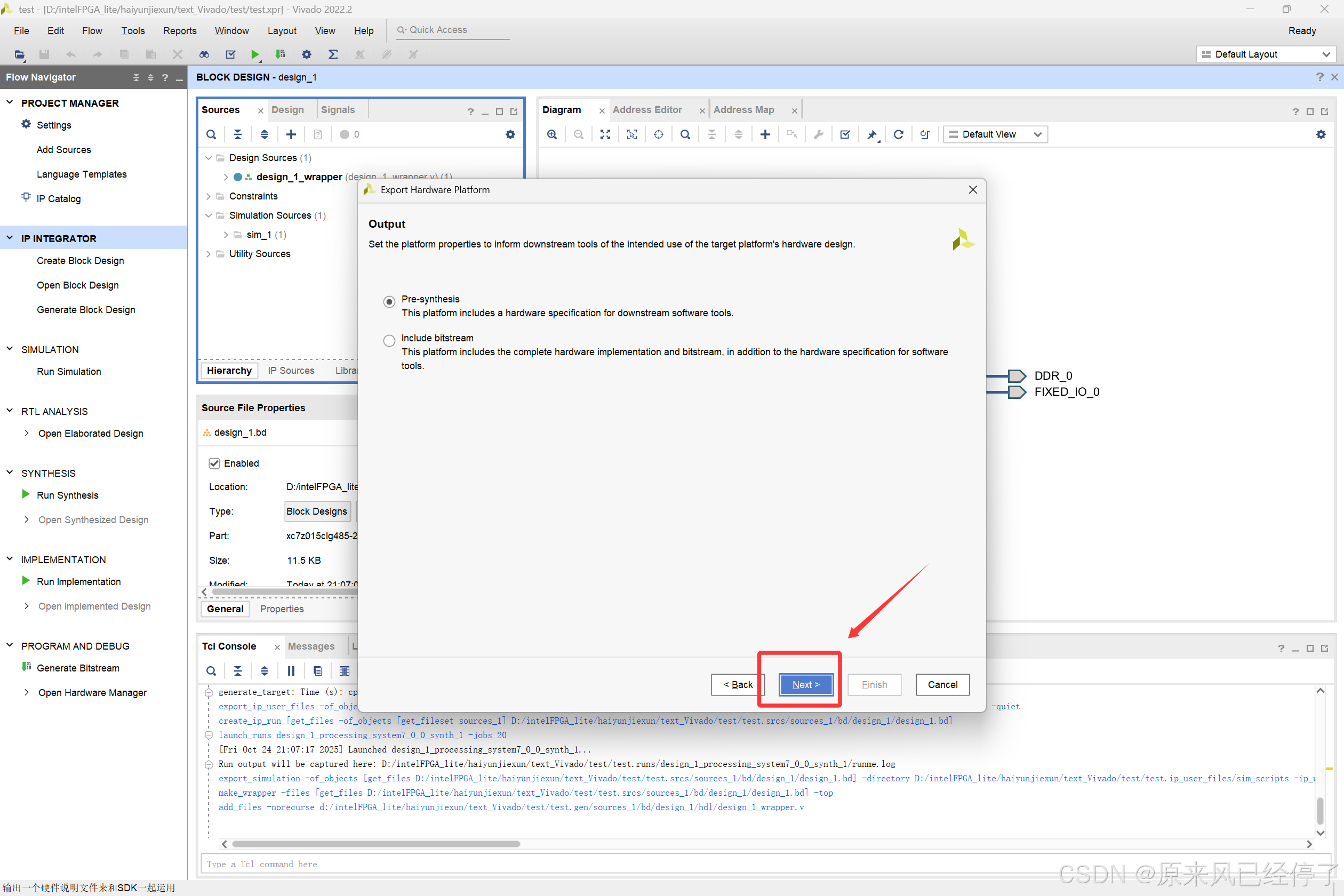Image resolution: width=1344 pixels, height=896 pixels.
Task: Click the Next button
Action: point(805,684)
